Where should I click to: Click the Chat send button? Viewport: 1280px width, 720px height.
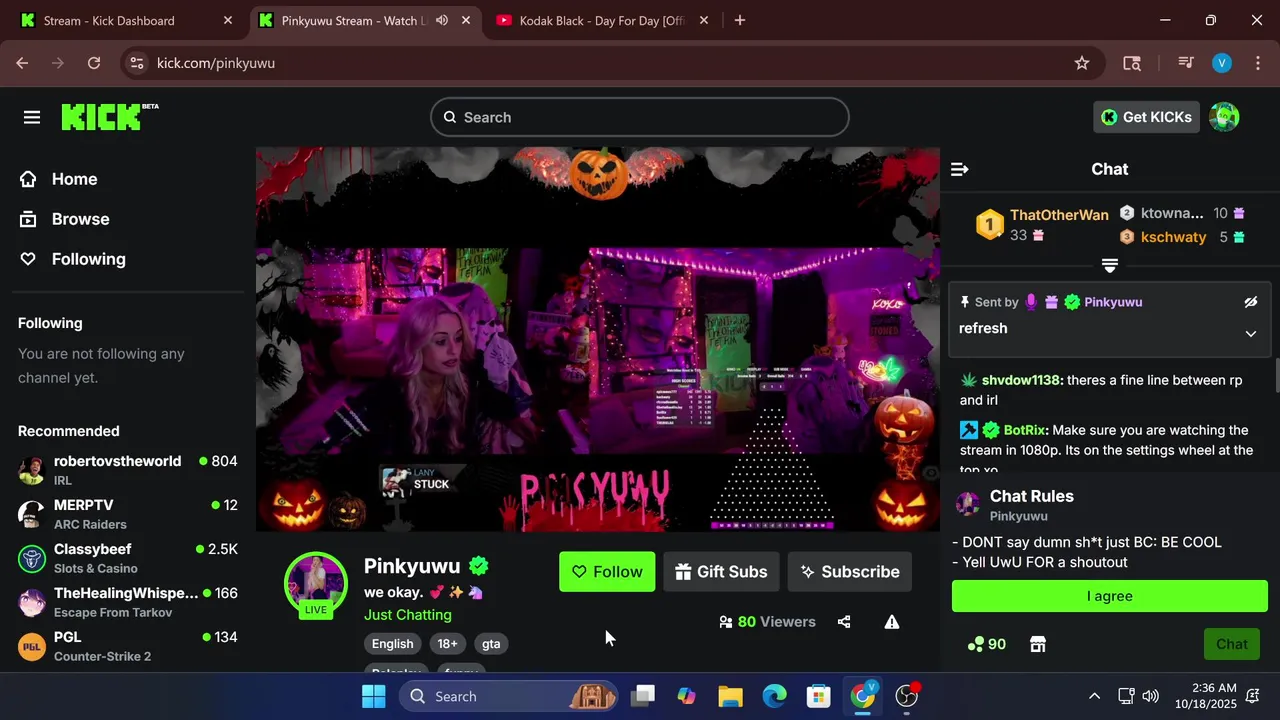(x=1232, y=645)
